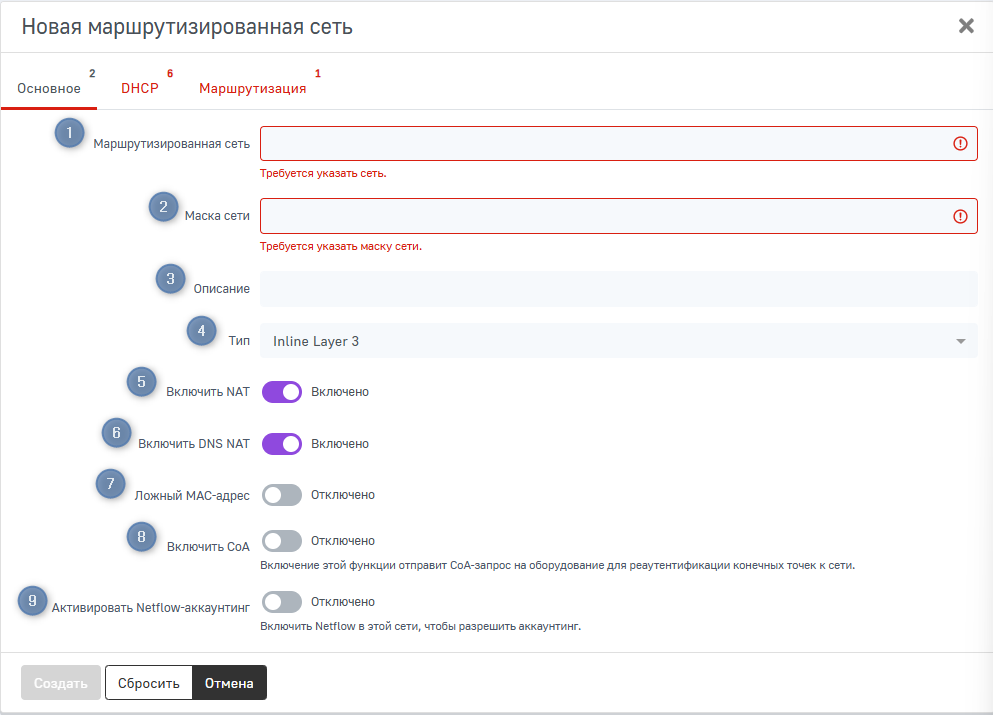Click the error icon in the routed network field

point(960,144)
